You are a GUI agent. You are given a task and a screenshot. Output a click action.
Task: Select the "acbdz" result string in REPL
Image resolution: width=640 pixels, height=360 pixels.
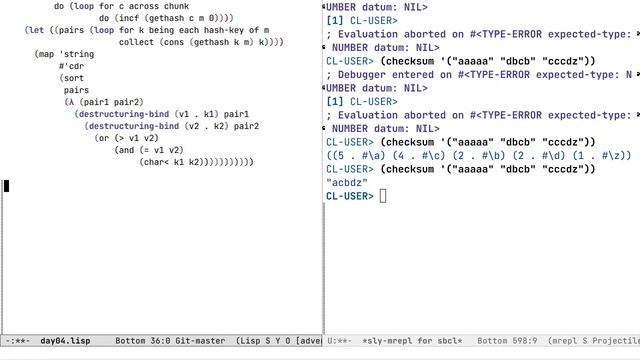[x=347, y=183]
